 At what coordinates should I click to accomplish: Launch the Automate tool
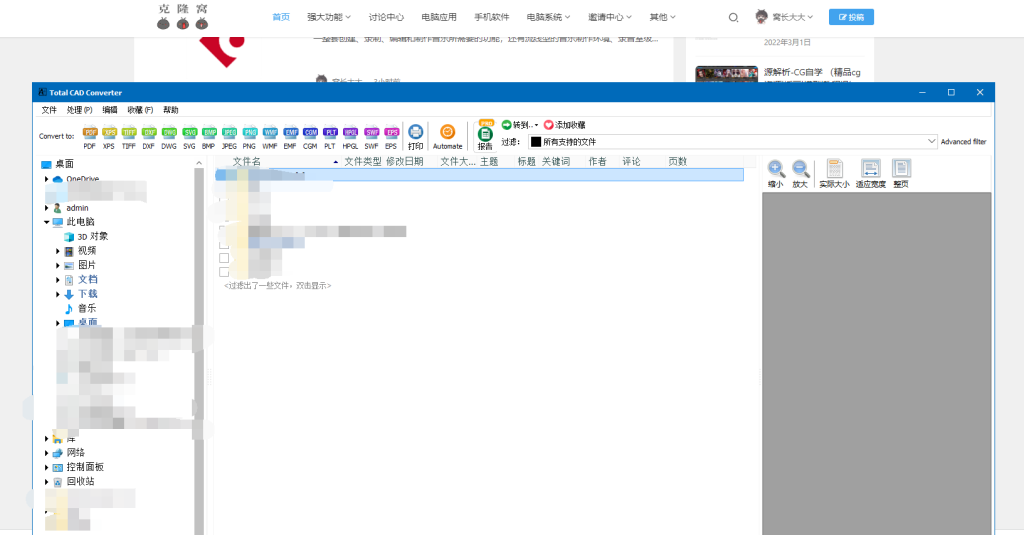pyautogui.click(x=447, y=137)
